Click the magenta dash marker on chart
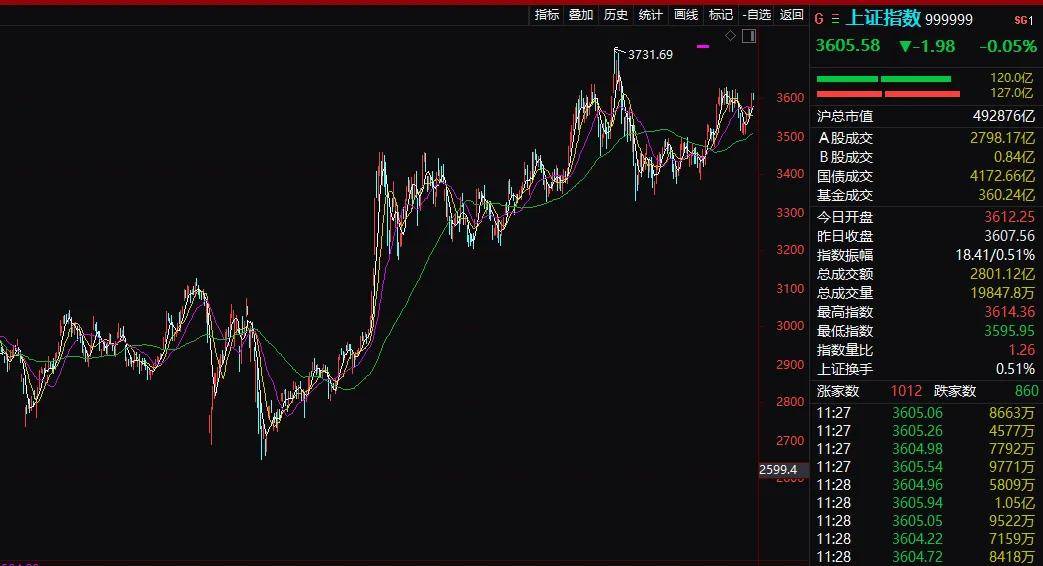Screen dimensions: 1043x566 pos(703,47)
